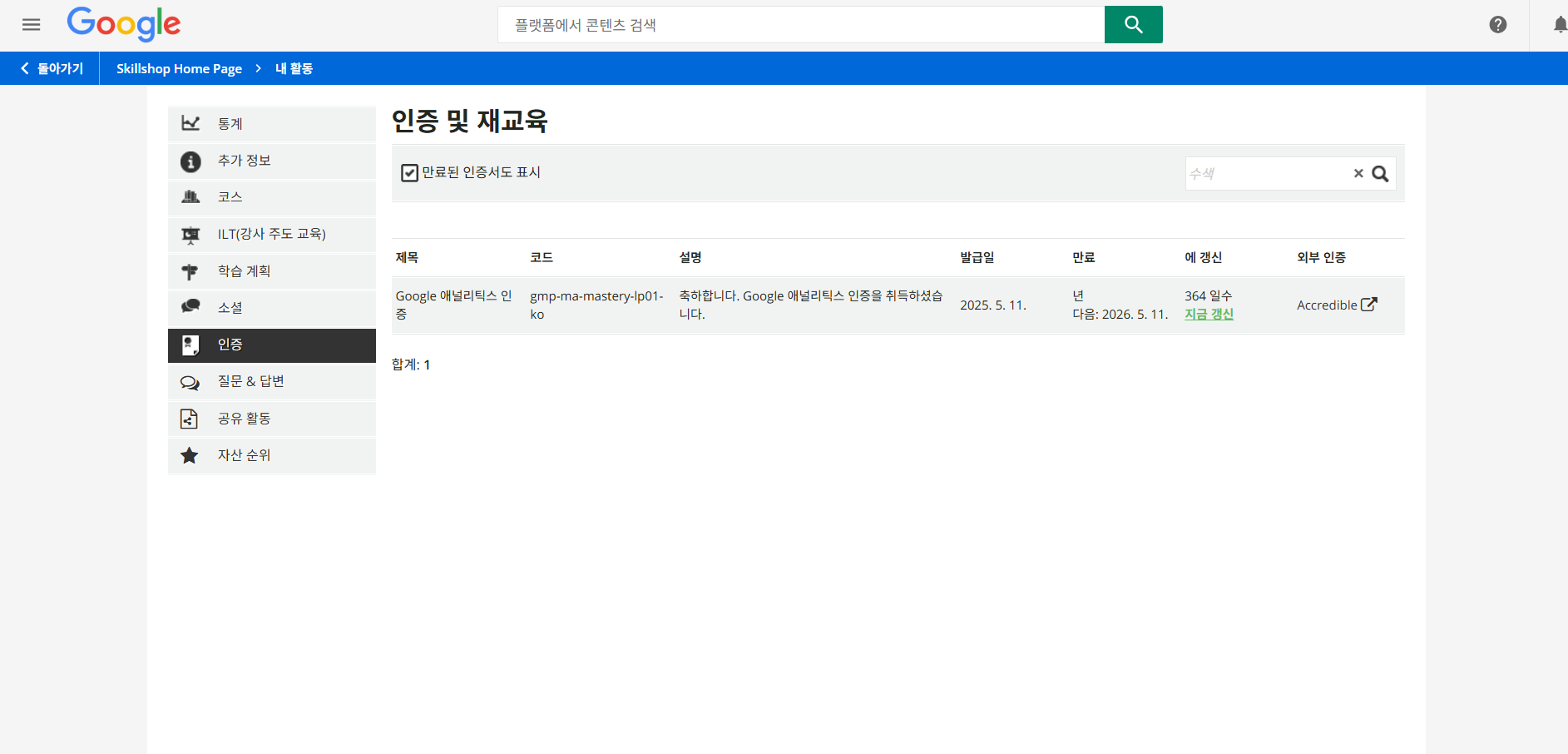Click the 364 일수 text
The width and height of the screenshot is (1568, 754).
click(x=1209, y=295)
